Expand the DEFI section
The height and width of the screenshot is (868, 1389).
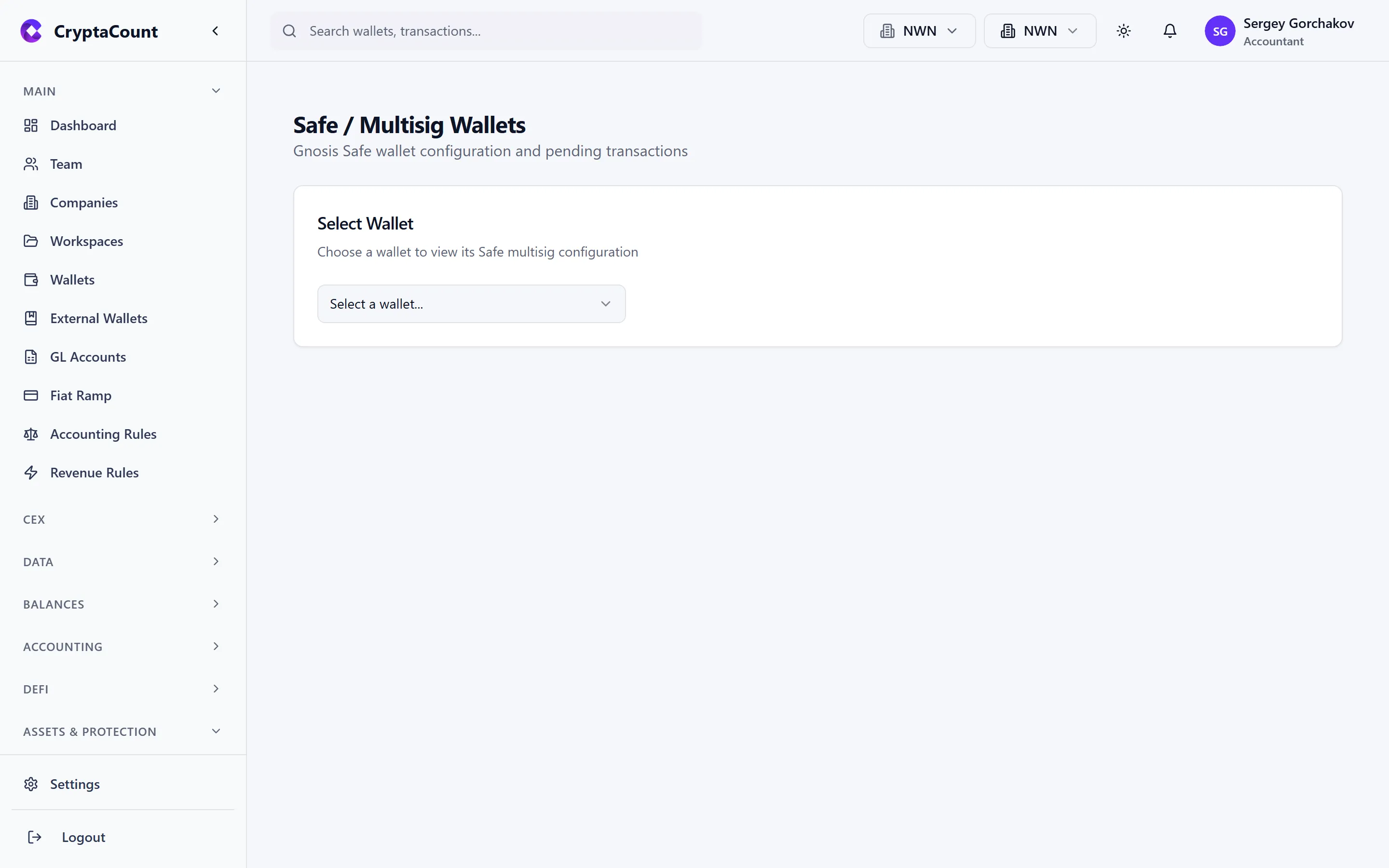tap(215, 688)
